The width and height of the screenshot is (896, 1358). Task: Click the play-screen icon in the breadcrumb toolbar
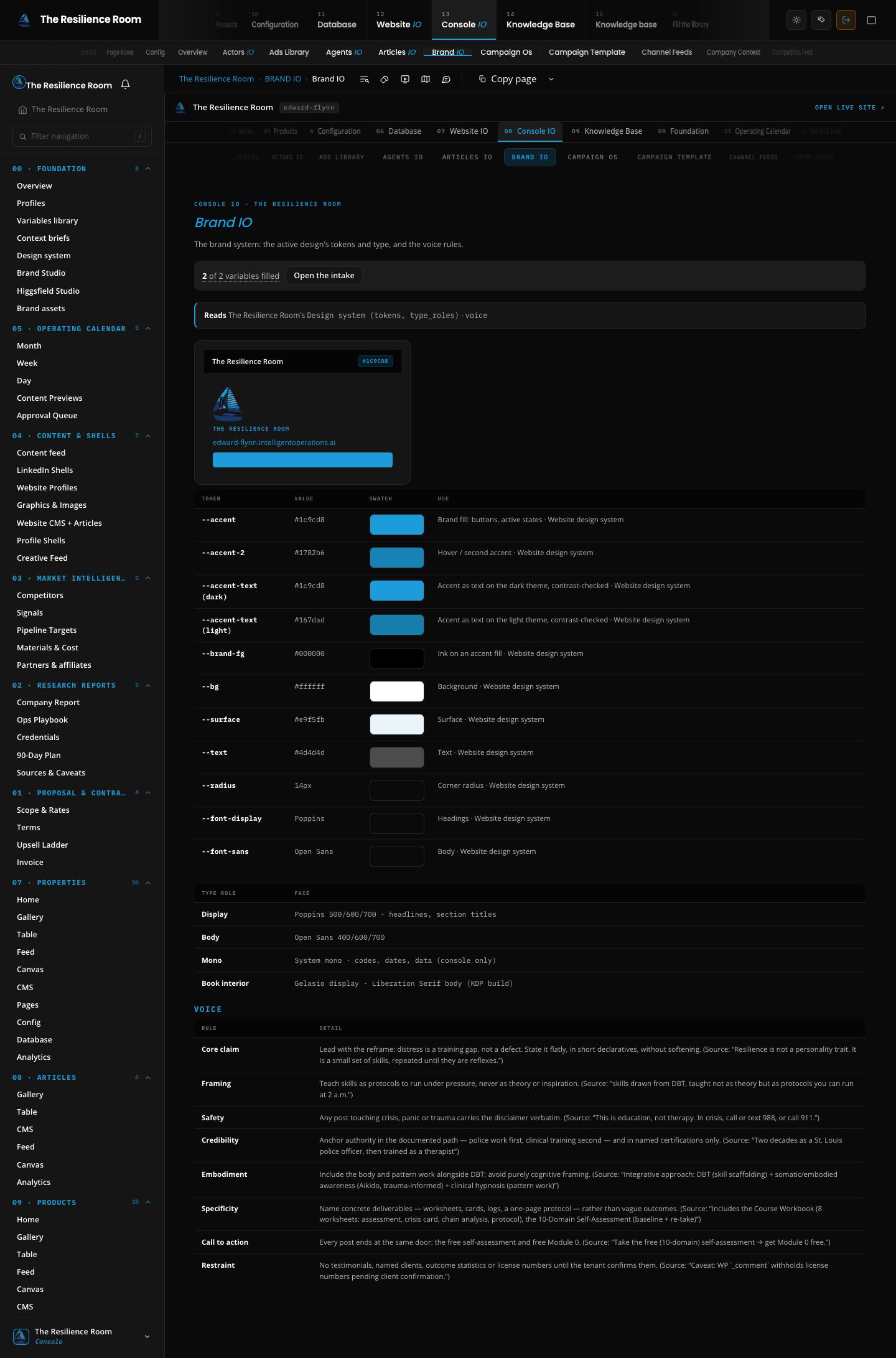(x=405, y=79)
